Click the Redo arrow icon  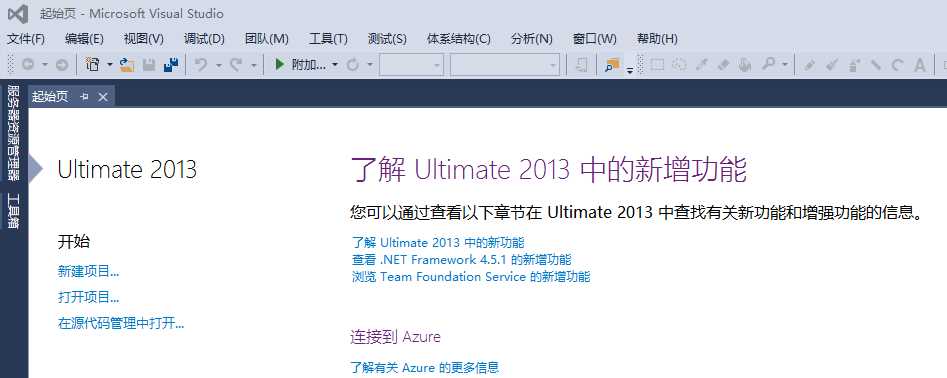(x=236, y=65)
